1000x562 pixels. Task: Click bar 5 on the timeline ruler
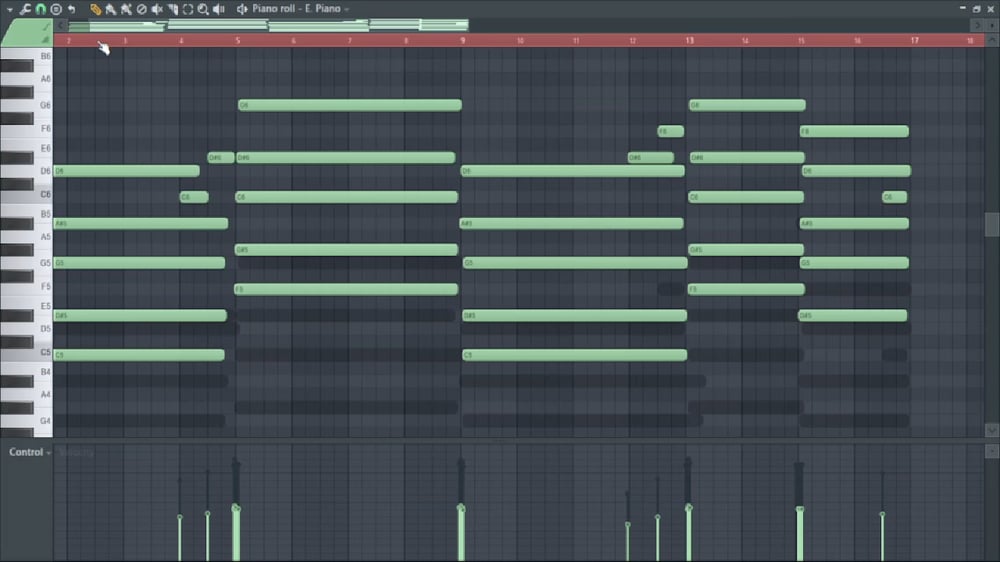coord(238,40)
